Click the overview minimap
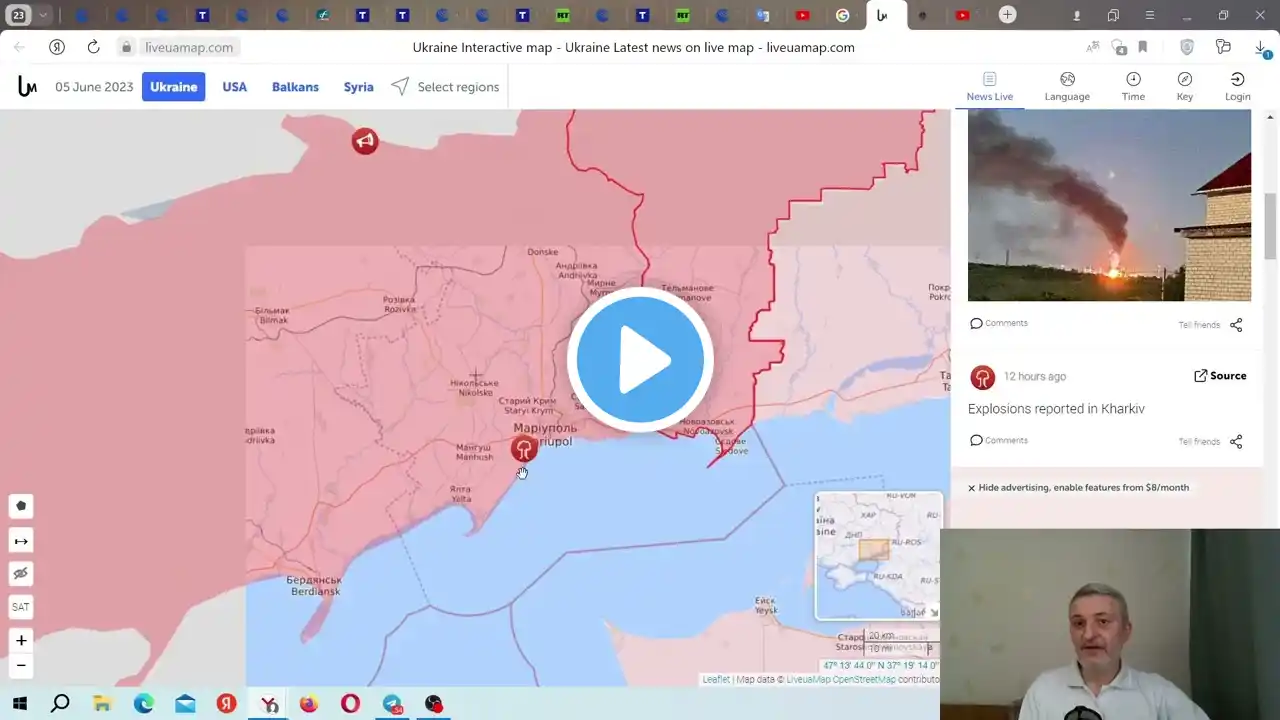The width and height of the screenshot is (1280, 720). click(877, 555)
